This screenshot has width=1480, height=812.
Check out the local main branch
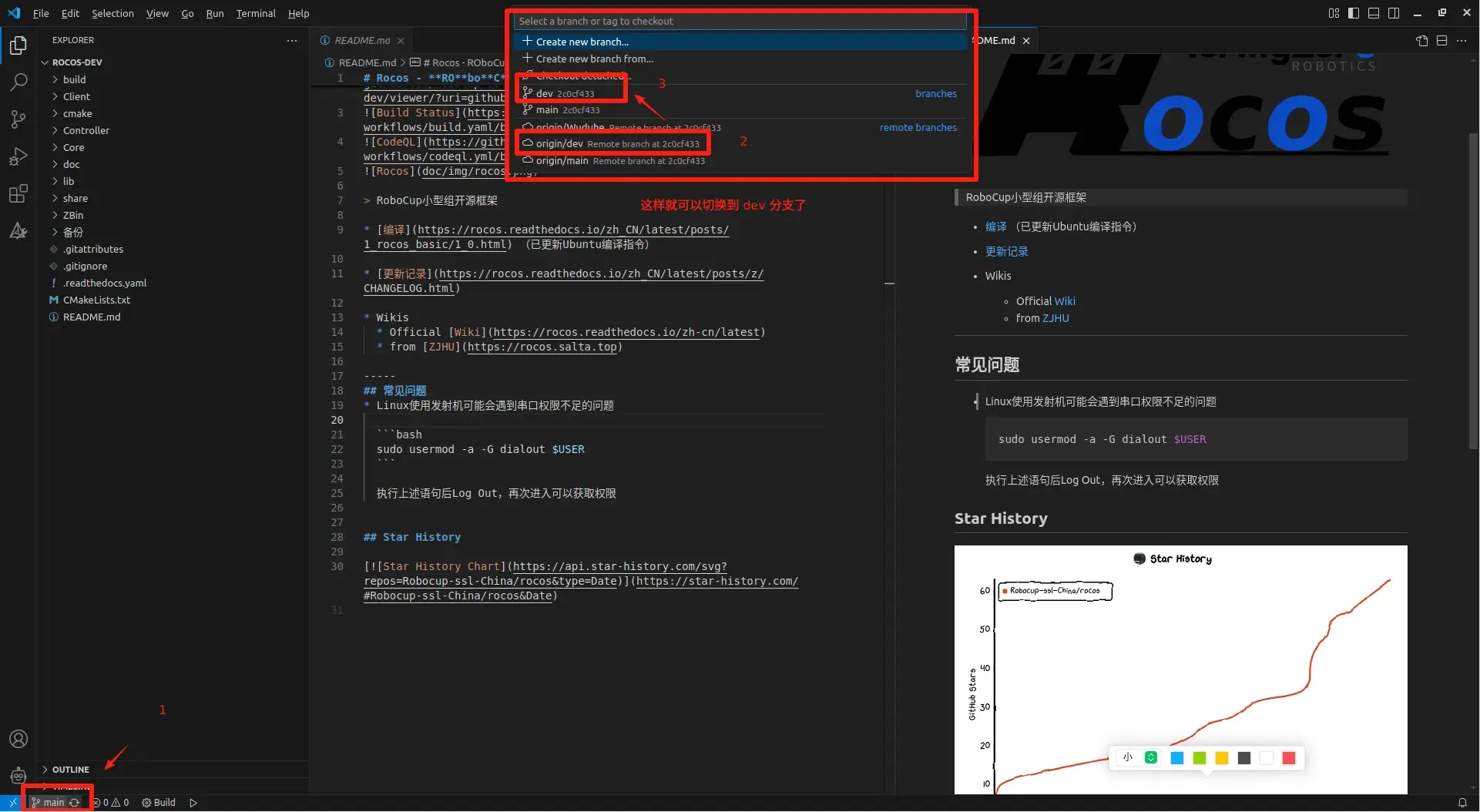point(740,110)
